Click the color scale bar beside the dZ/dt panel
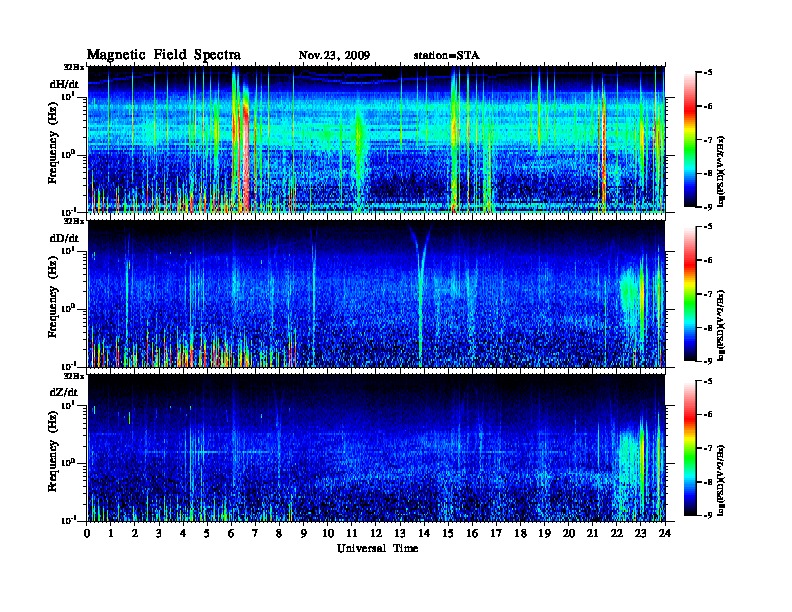The width and height of the screenshot is (792, 612). click(689, 448)
